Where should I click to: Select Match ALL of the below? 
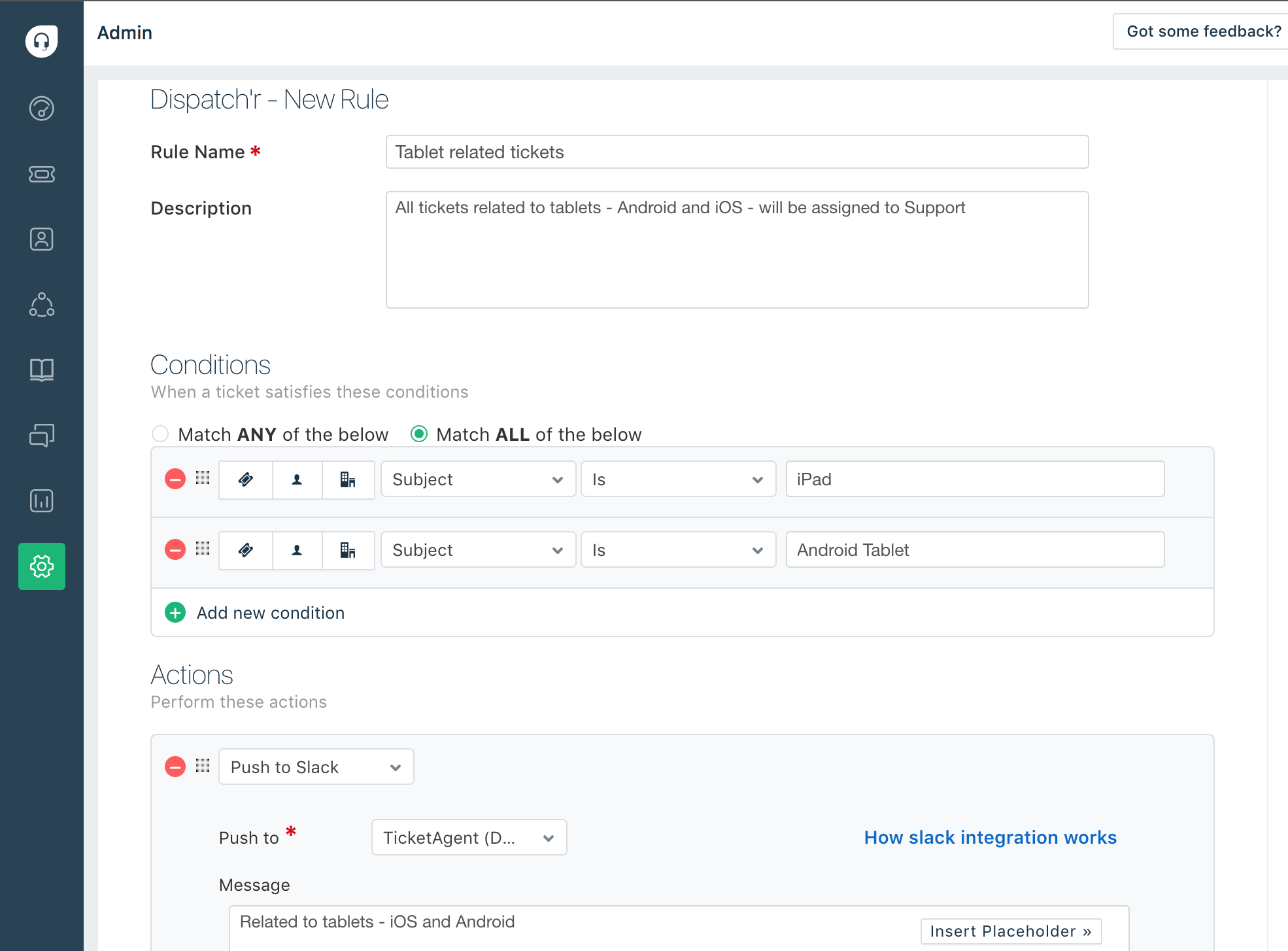click(419, 434)
